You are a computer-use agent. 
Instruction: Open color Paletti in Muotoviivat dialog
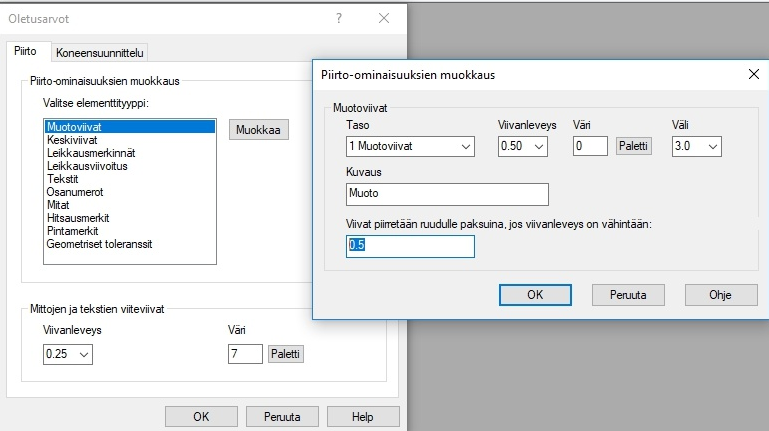[634, 147]
